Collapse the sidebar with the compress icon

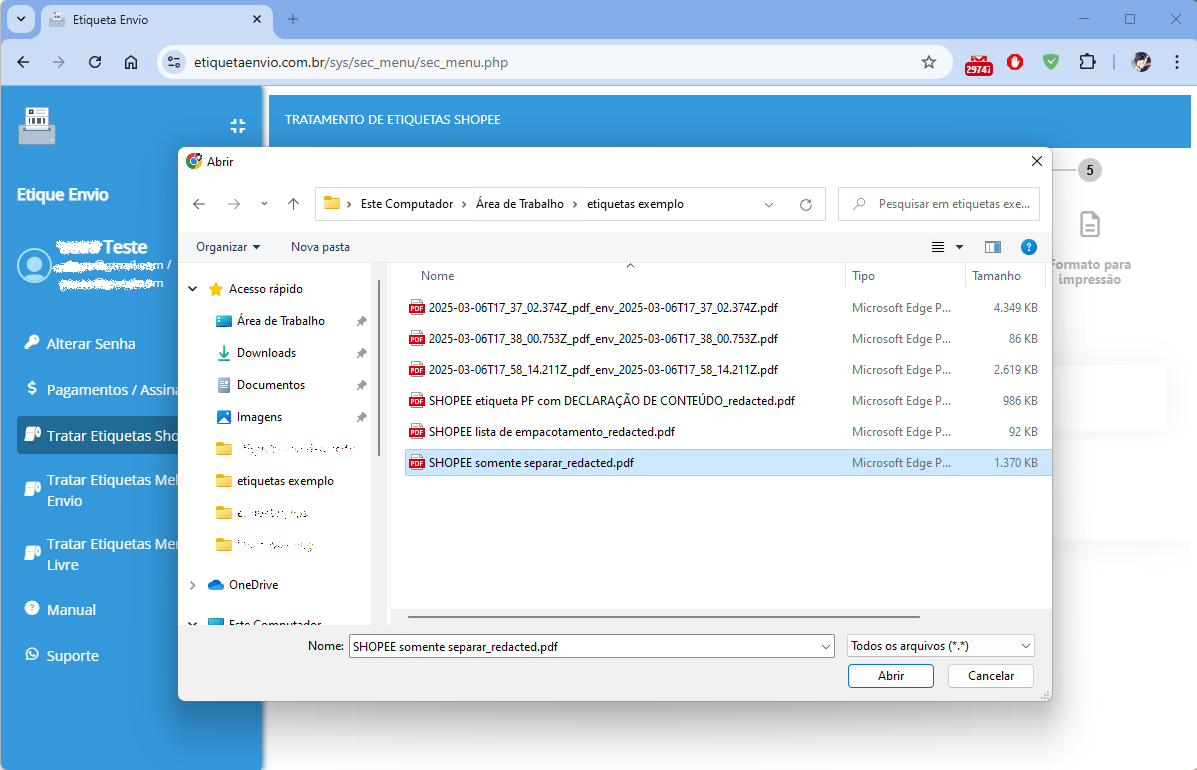[237, 126]
